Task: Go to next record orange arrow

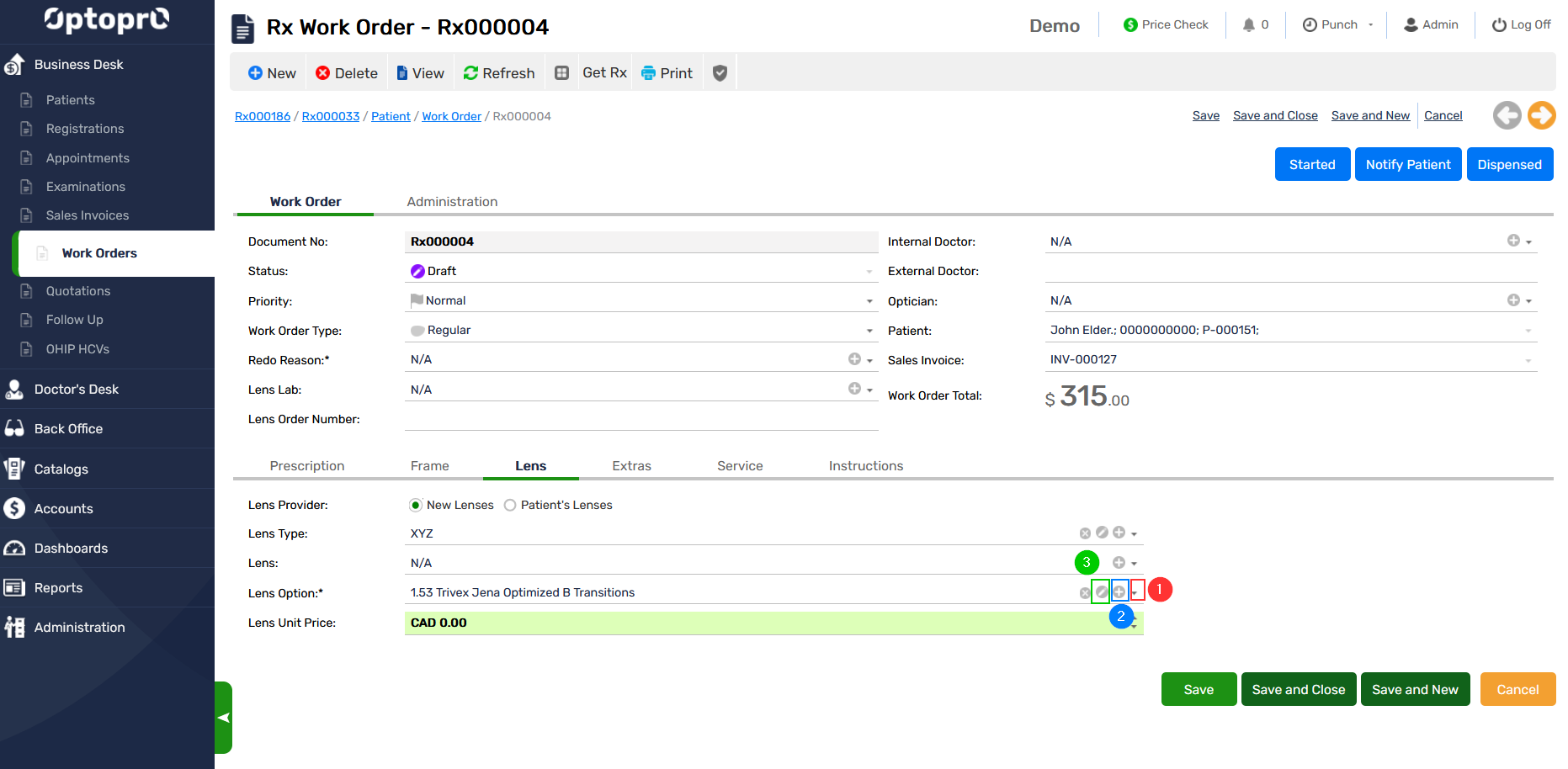Action: tap(1541, 115)
